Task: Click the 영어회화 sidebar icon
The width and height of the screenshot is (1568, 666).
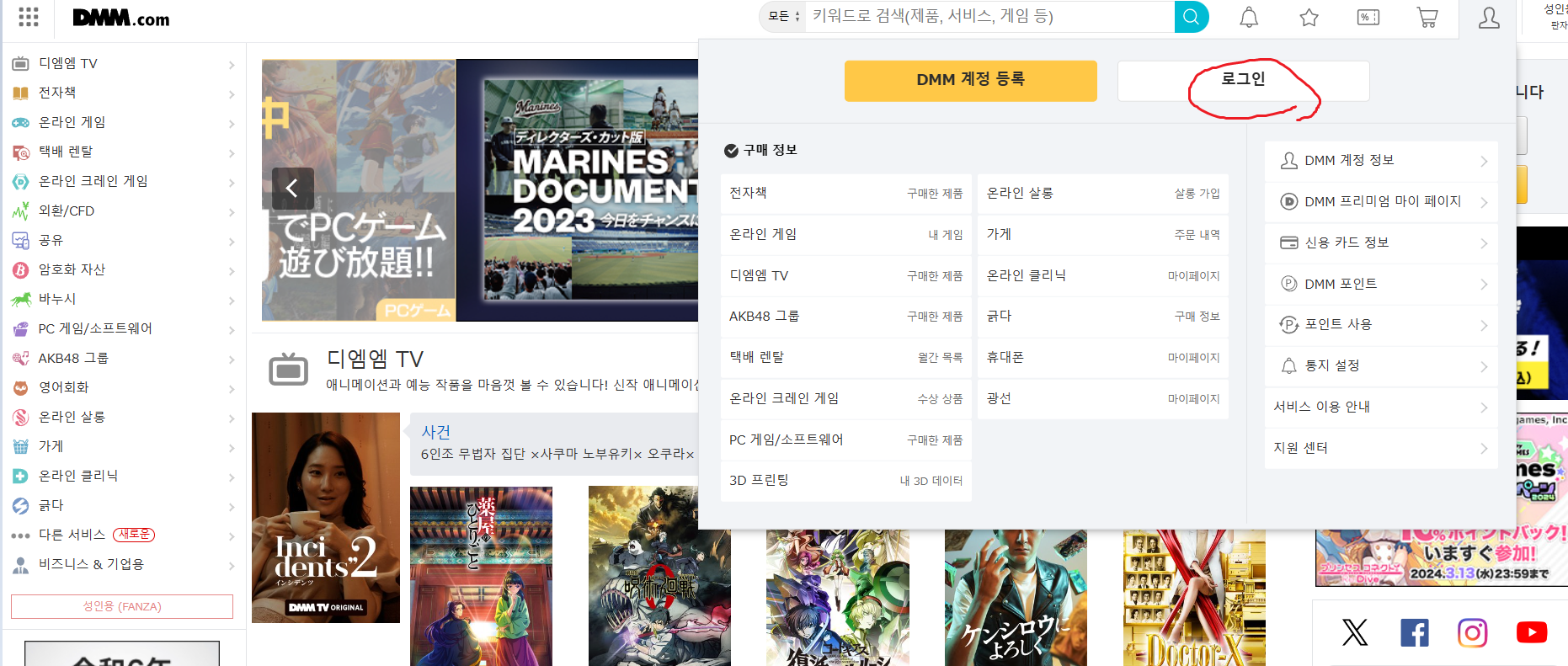Action: point(20,387)
